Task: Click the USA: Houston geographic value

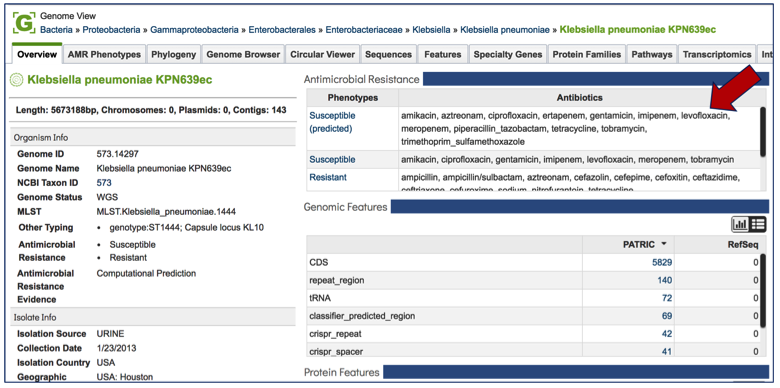Action: point(125,377)
